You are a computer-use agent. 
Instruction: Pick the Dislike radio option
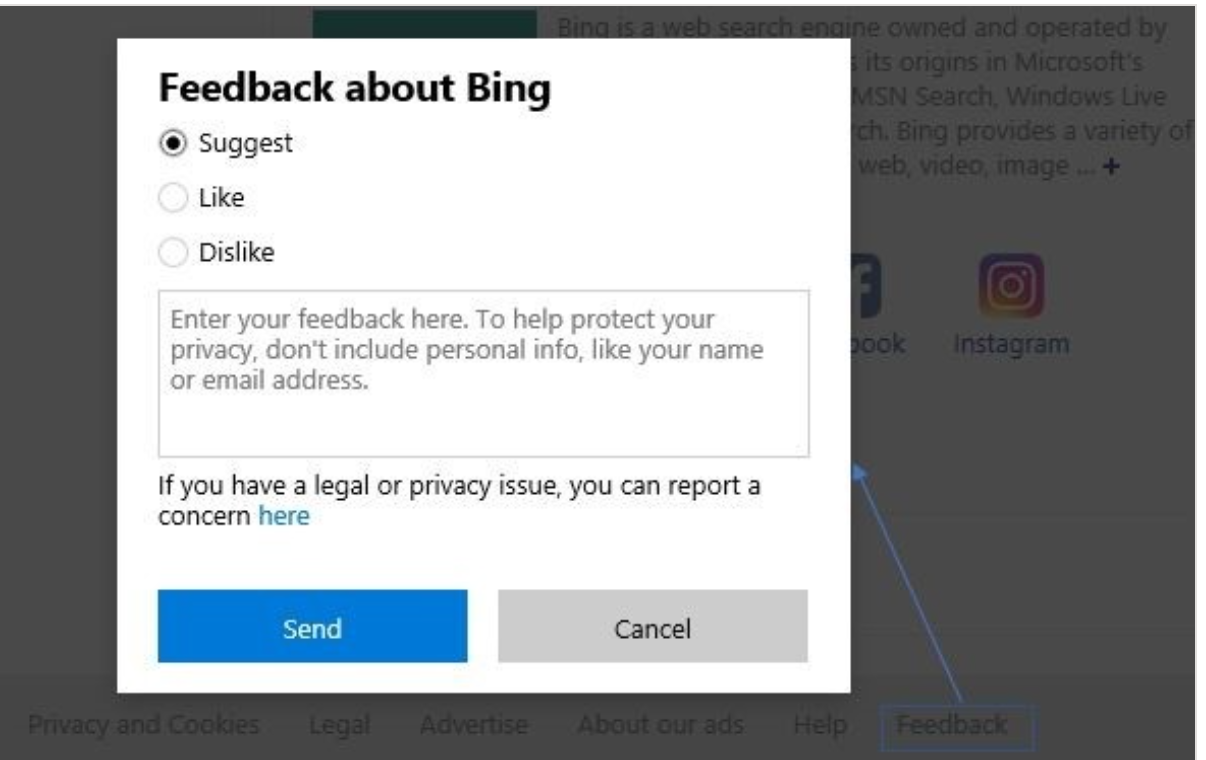coord(174,254)
